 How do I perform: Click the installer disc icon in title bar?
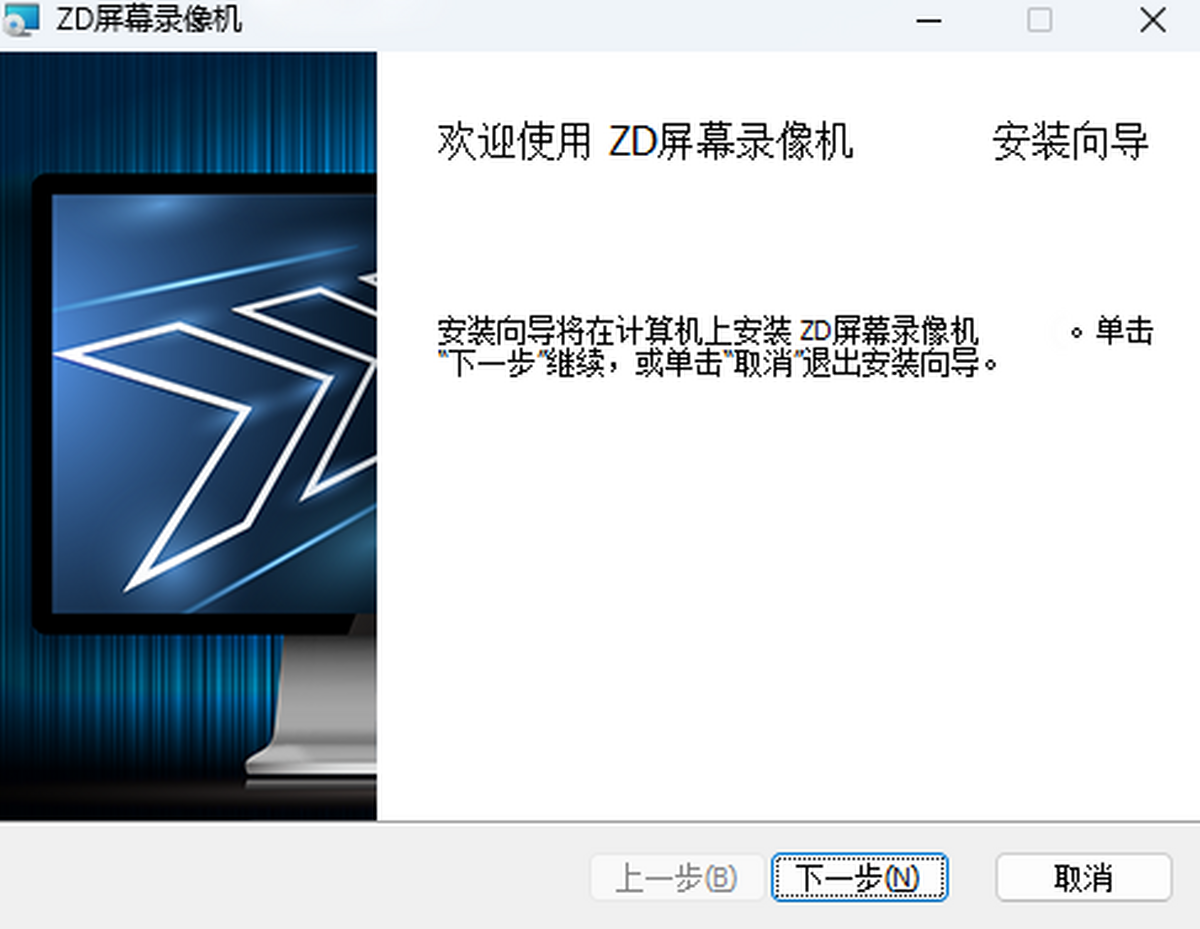[22, 19]
